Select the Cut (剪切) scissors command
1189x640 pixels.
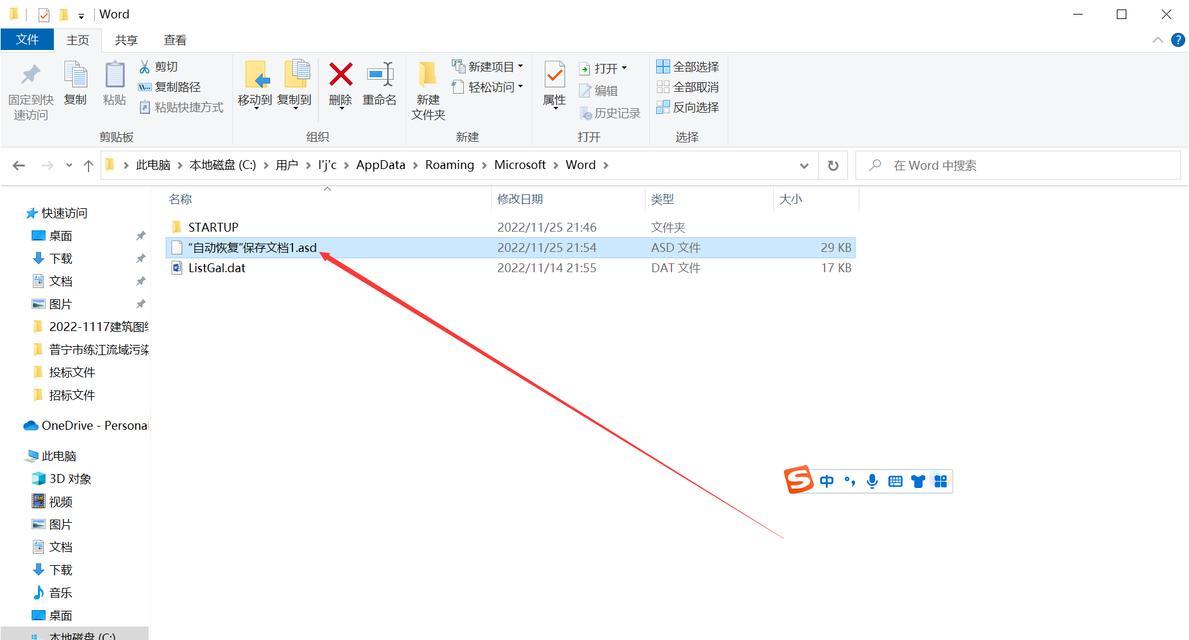tap(158, 67)
